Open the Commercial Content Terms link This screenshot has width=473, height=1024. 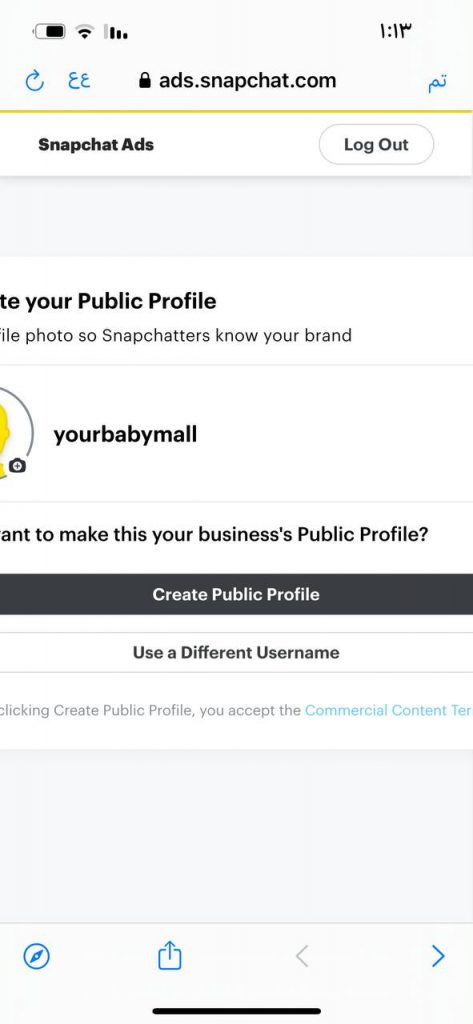(x=389, y=710)
